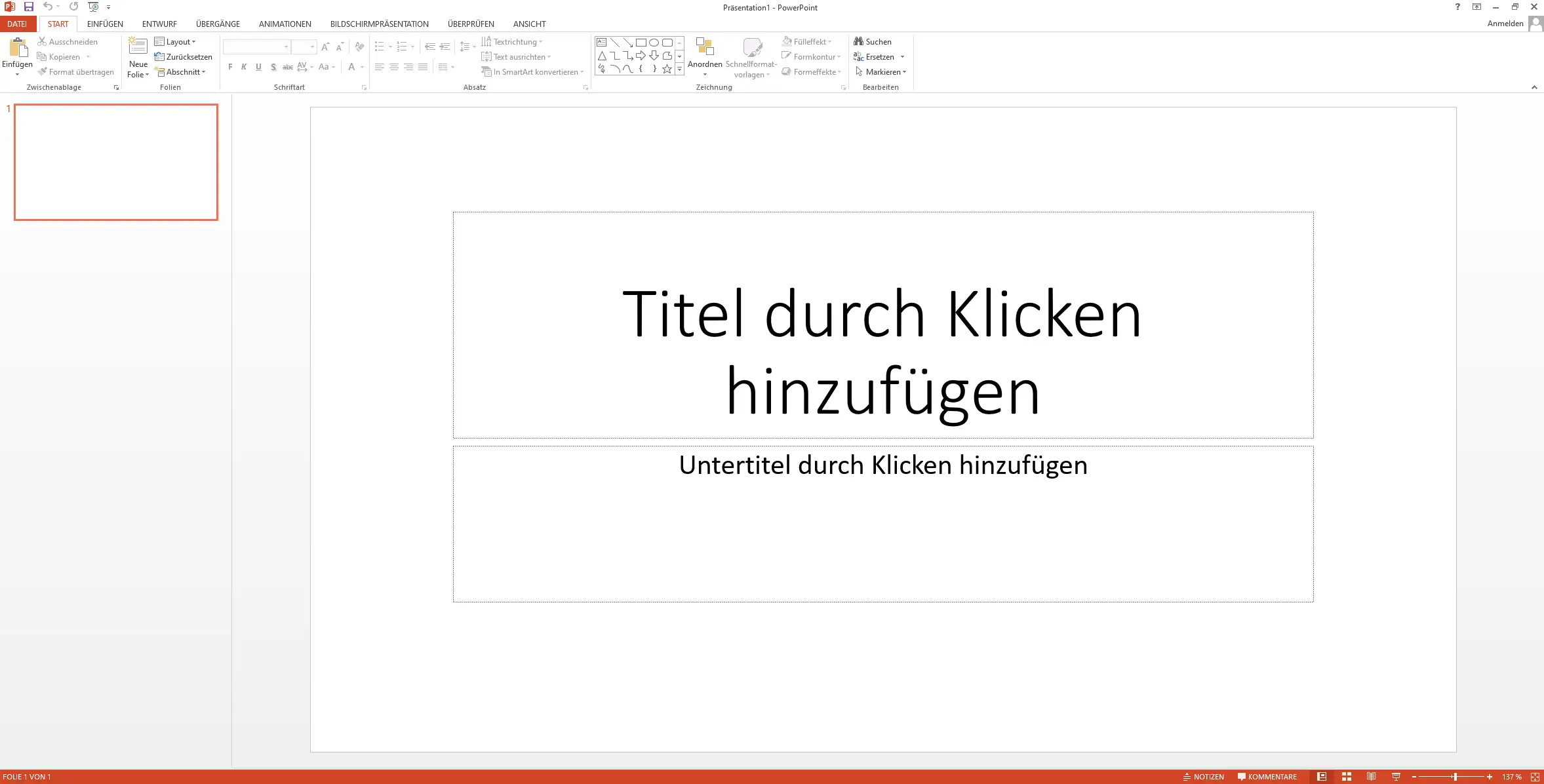Click Anmelden to sign in
Viewport: 1544px width, 784px height.
(x=1505, y=24)
